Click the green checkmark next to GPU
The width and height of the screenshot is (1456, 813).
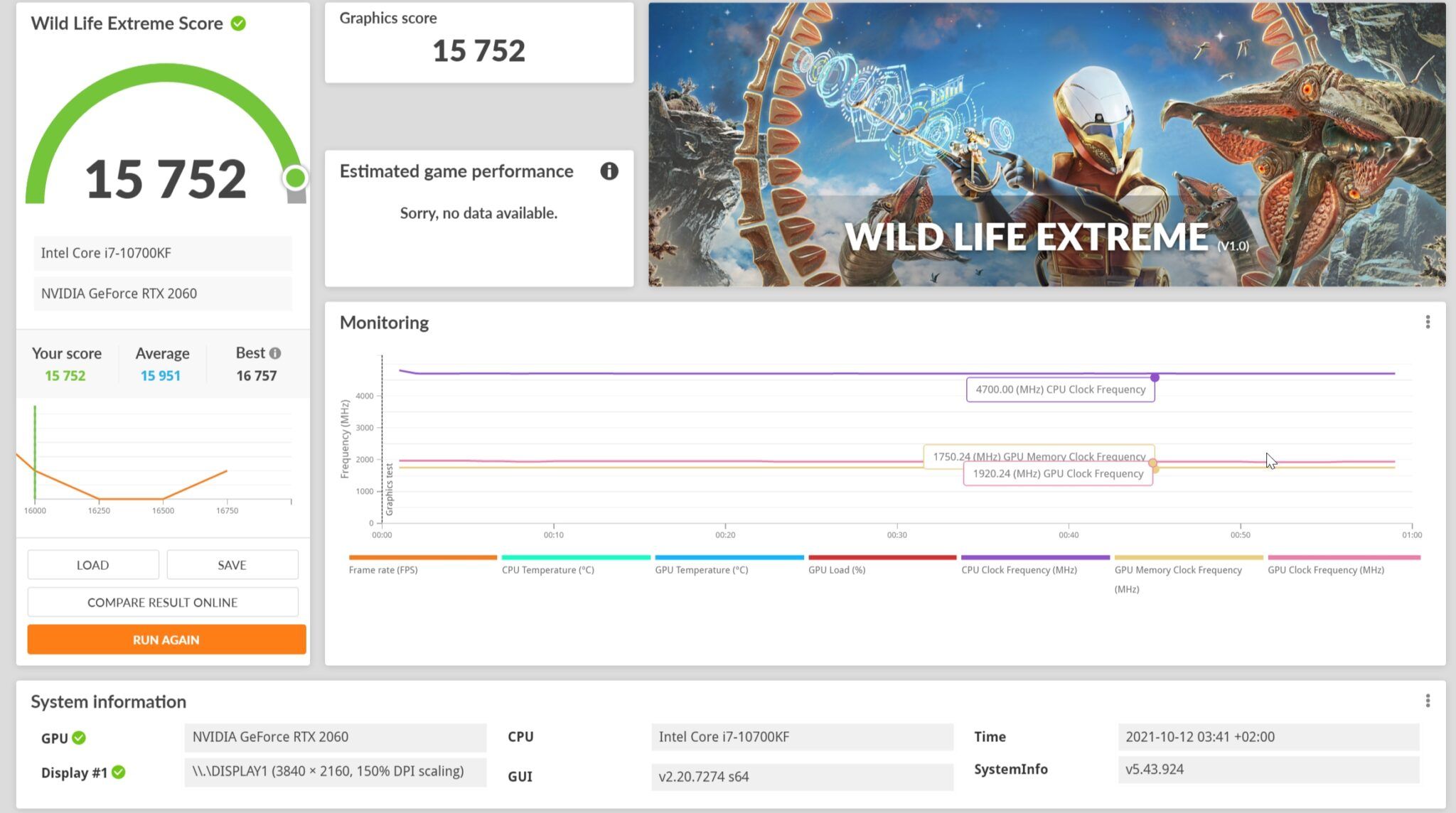(79, 738)
